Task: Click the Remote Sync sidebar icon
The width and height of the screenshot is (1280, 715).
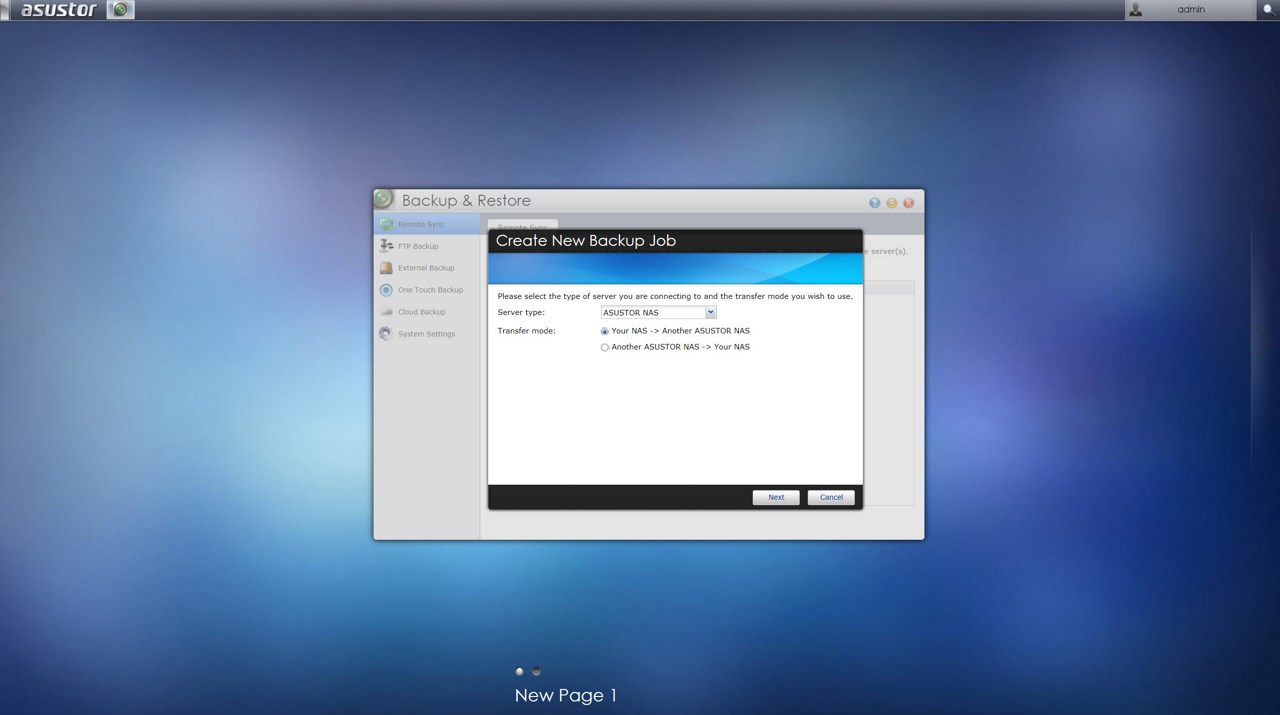Action: click(x=386, y=224)
